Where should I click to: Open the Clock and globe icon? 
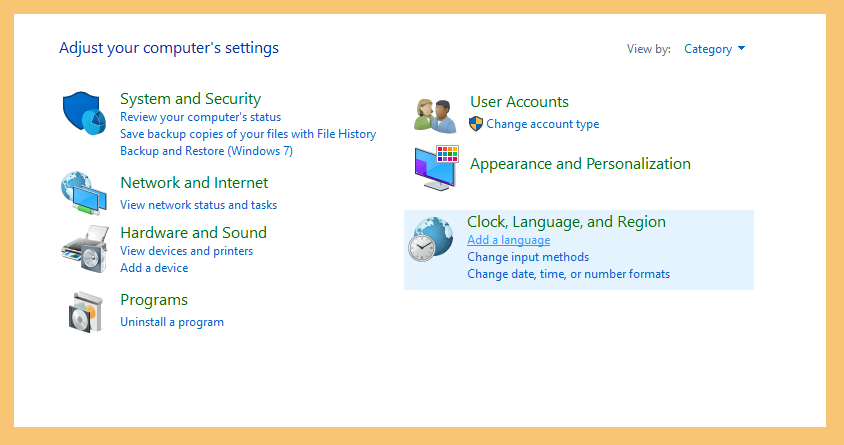pos(430,239)
